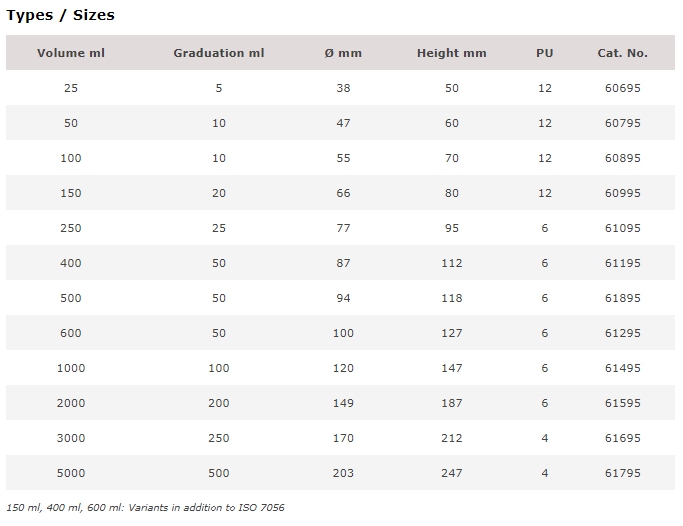Select the 250 ml volume cell
The height and width of the screenshot is (526, 683).
[x=71, y=228]
